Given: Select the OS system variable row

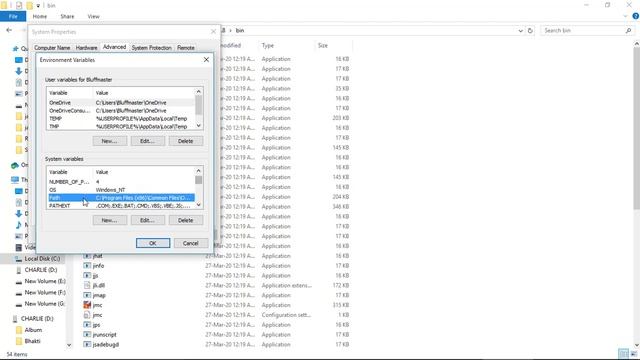Looking at the screenshot, I should point(121,190).
